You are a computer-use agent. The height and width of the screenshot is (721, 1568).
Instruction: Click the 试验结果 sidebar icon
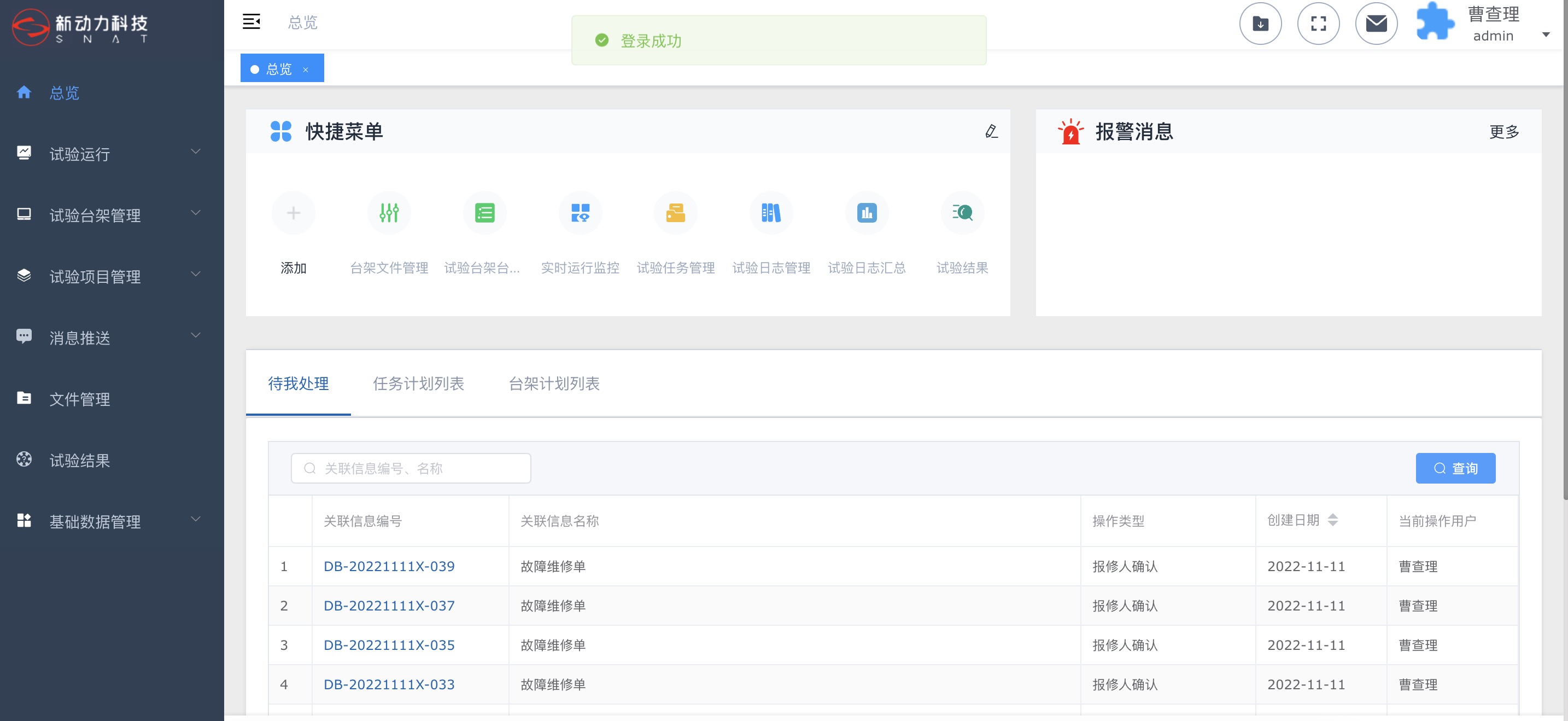point(24,458)
